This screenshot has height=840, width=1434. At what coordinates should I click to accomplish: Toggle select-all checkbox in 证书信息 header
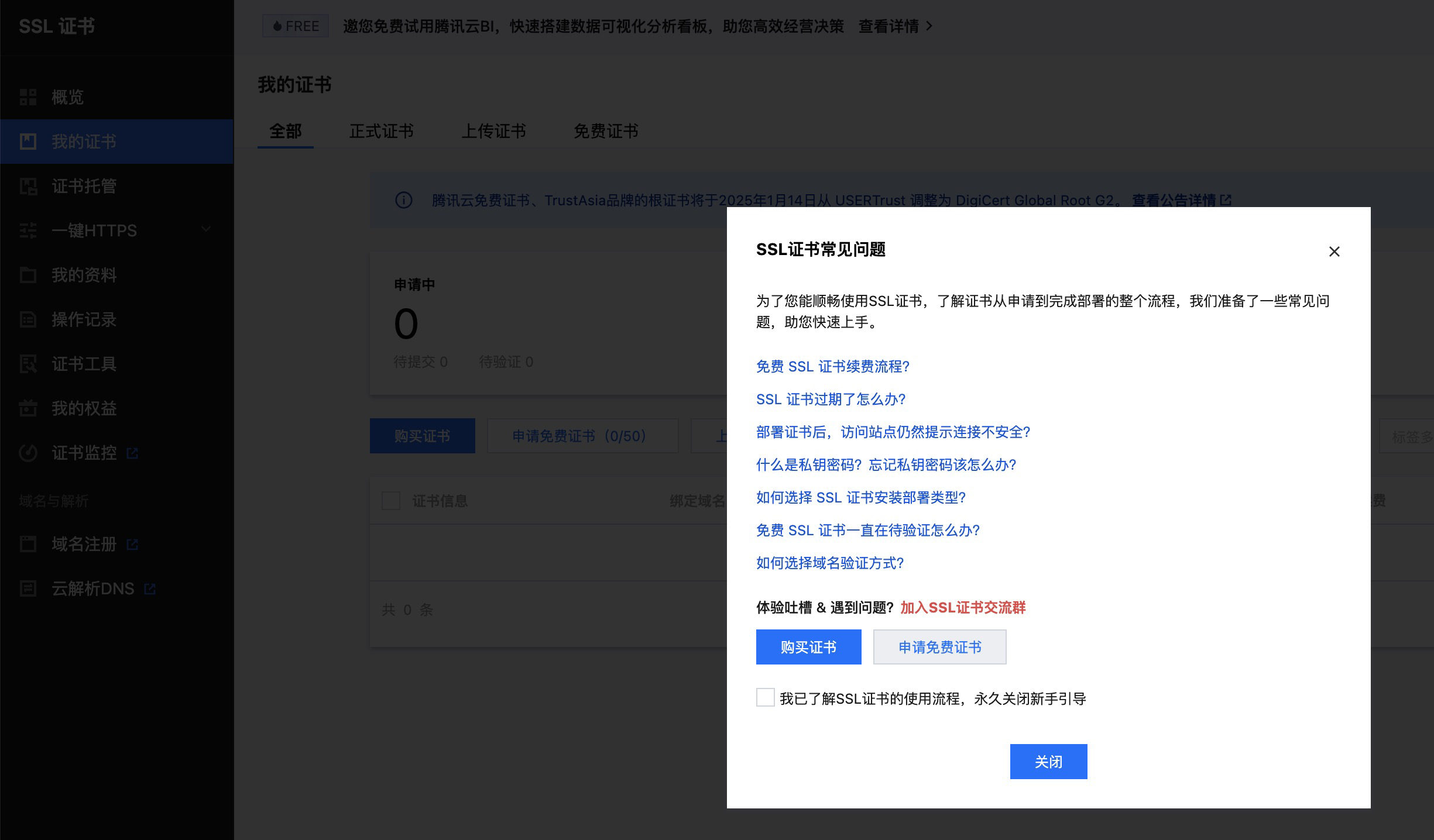tap(391, 501)
